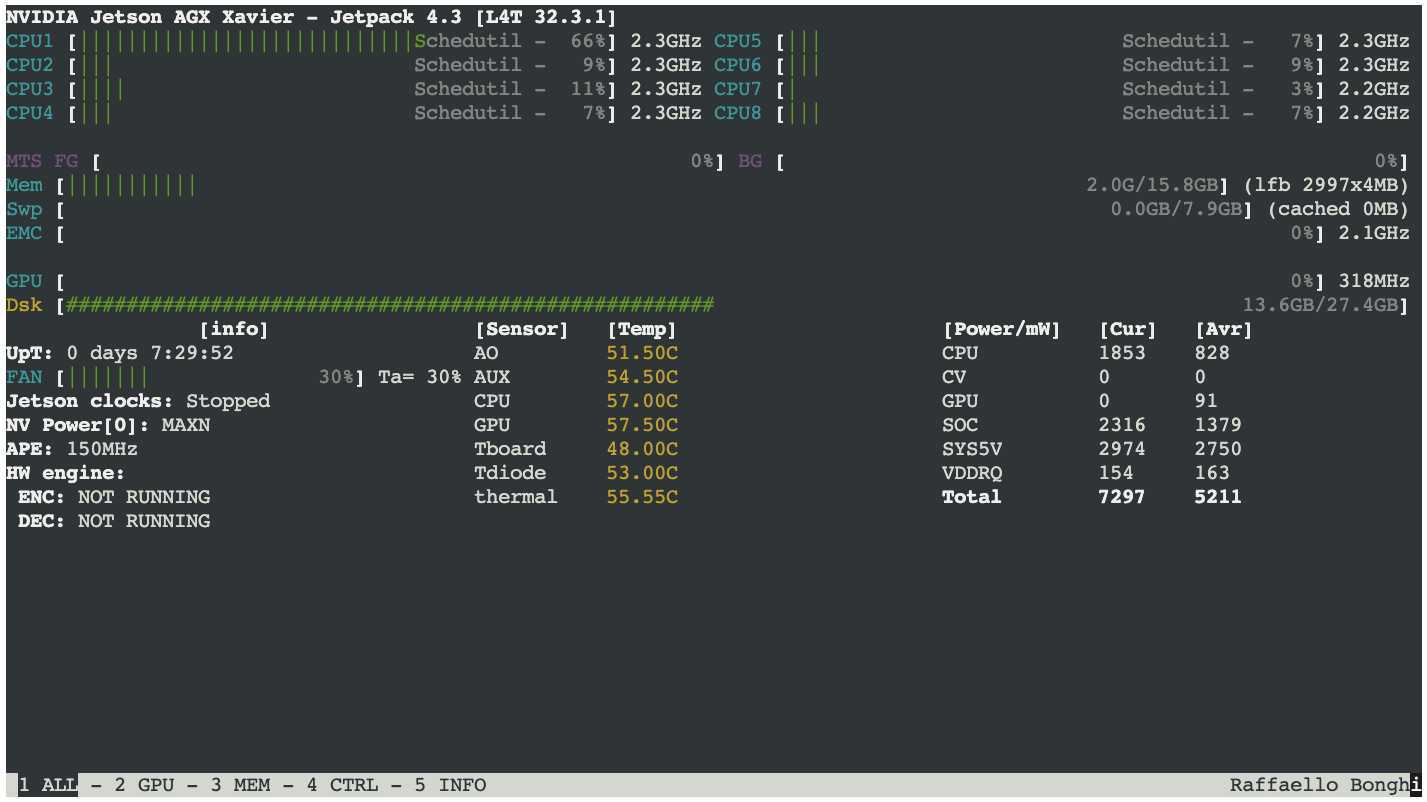Image resolution: width=1427 pixels, height=802 pixels.
Task: Click the Dsk usage bar of hashes
Action: click(390, 305)
